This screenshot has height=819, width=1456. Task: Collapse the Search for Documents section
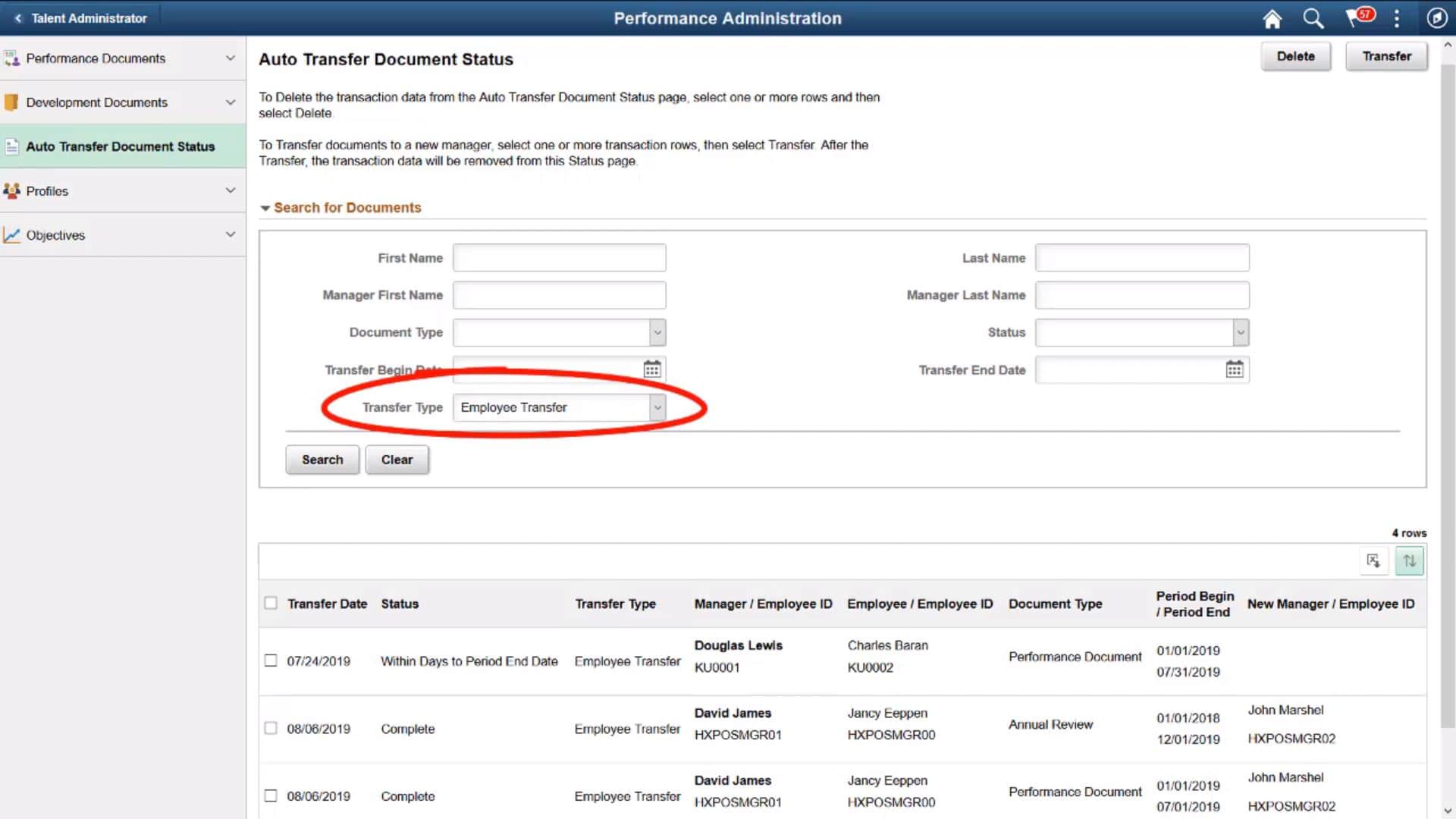265,208
